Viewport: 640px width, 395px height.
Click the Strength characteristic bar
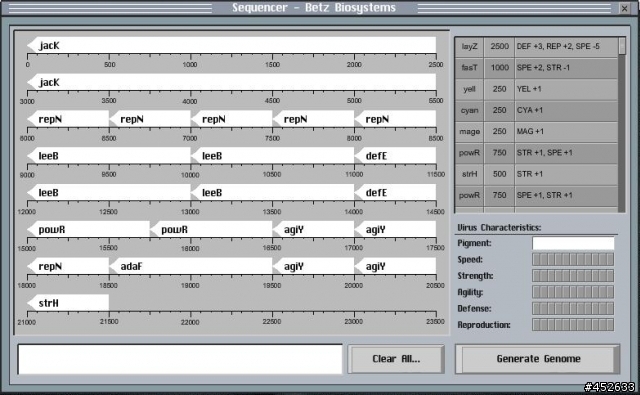(x=573, y=276)
